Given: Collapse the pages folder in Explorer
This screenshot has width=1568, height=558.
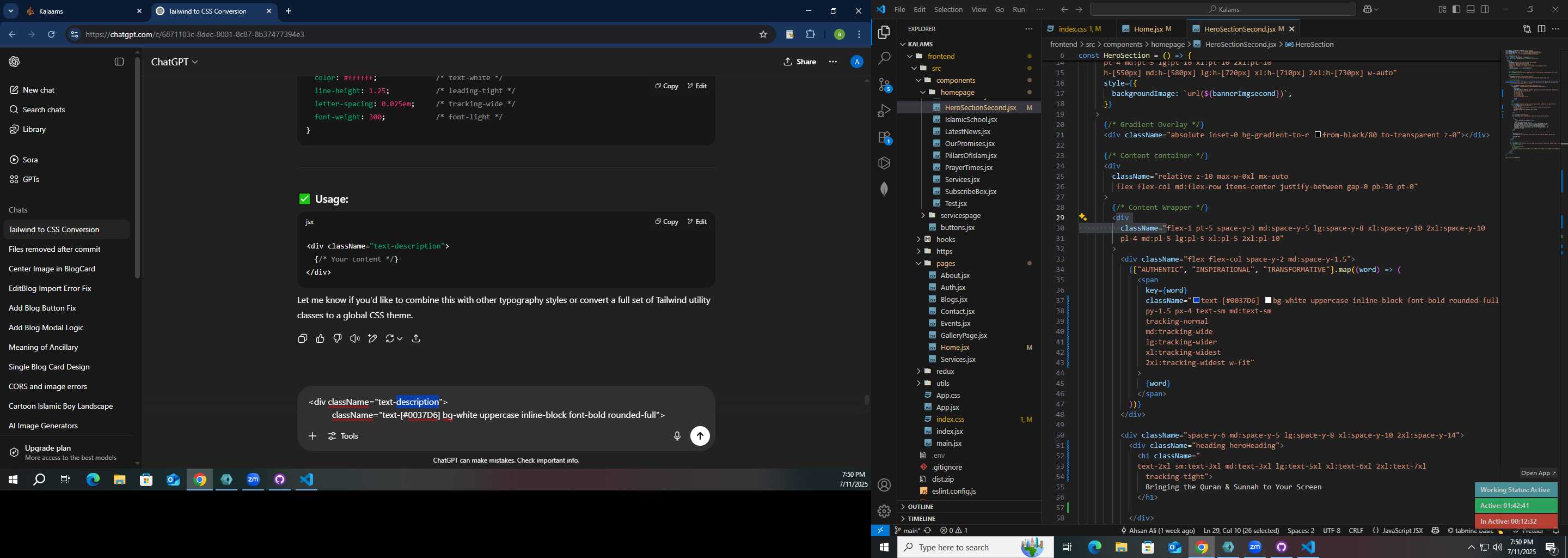Looking at the screenshot, I should (x=918, y=264).
